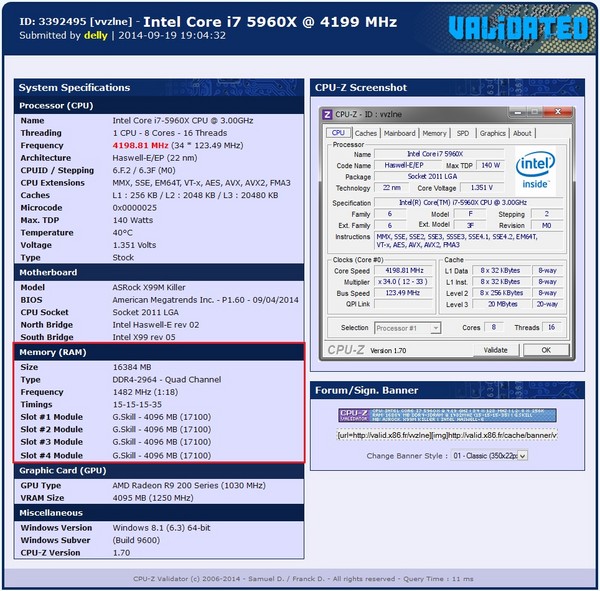Click the timings value 15-15-15-35

click(137, 405)
